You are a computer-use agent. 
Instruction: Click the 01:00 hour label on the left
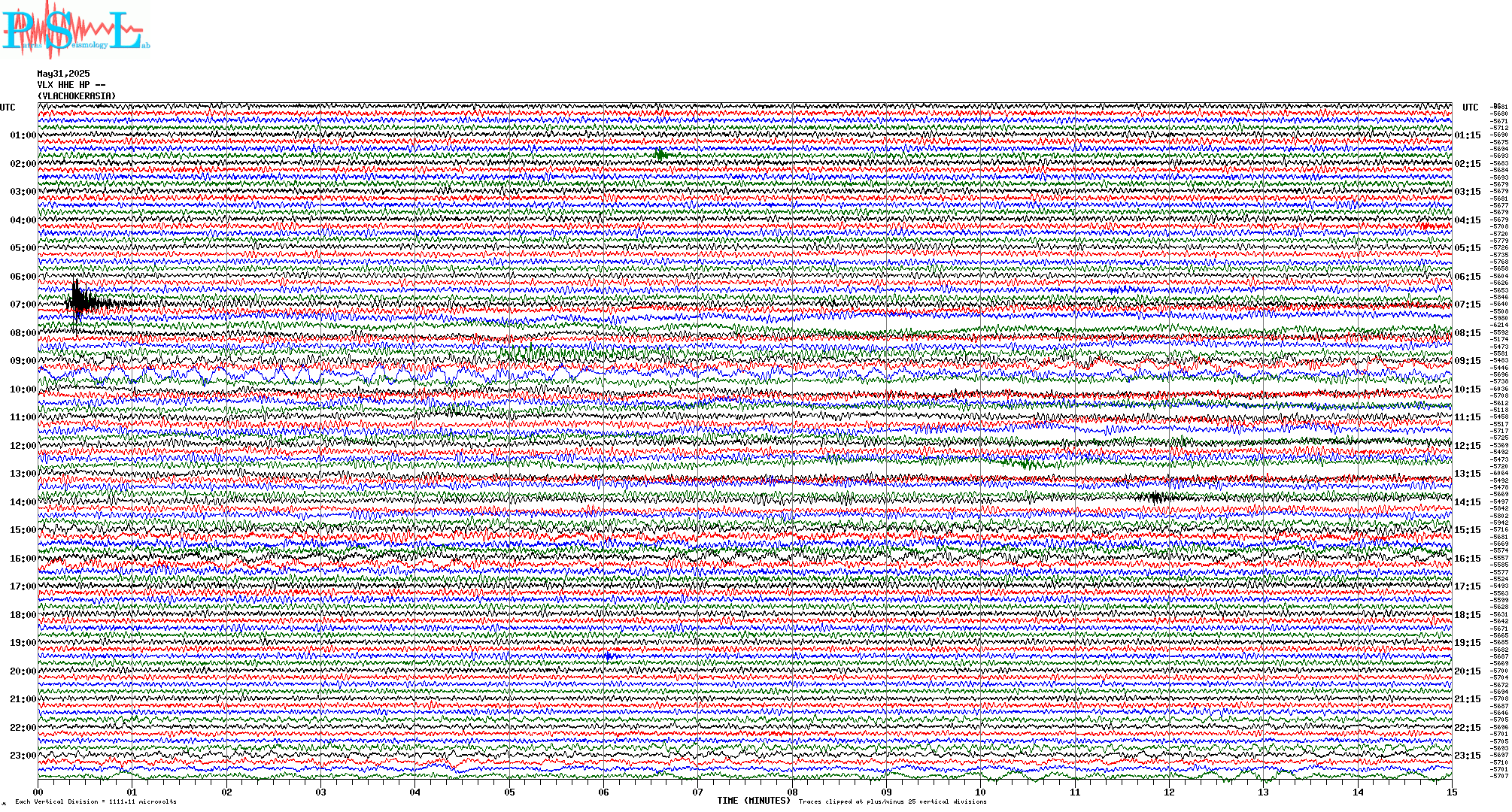tap(23, 135)
